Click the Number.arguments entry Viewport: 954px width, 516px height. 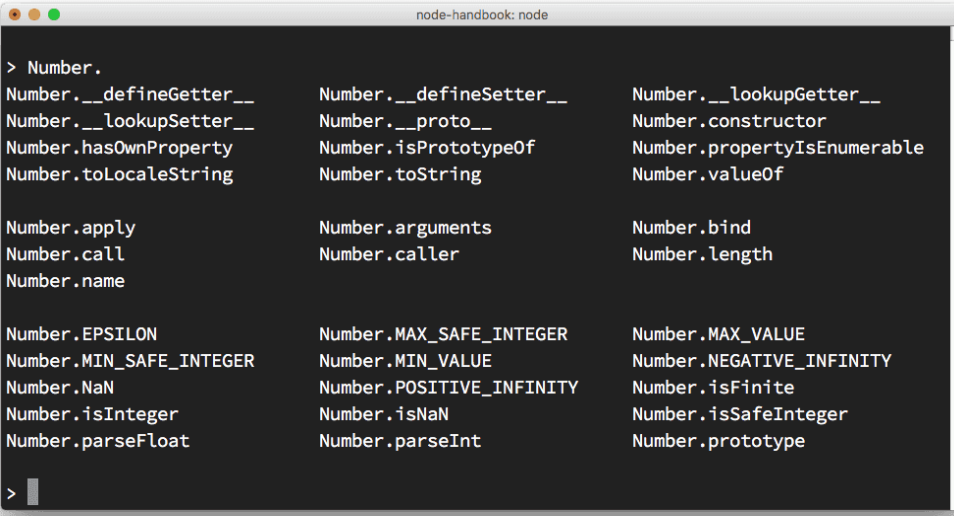pos(405,228)
